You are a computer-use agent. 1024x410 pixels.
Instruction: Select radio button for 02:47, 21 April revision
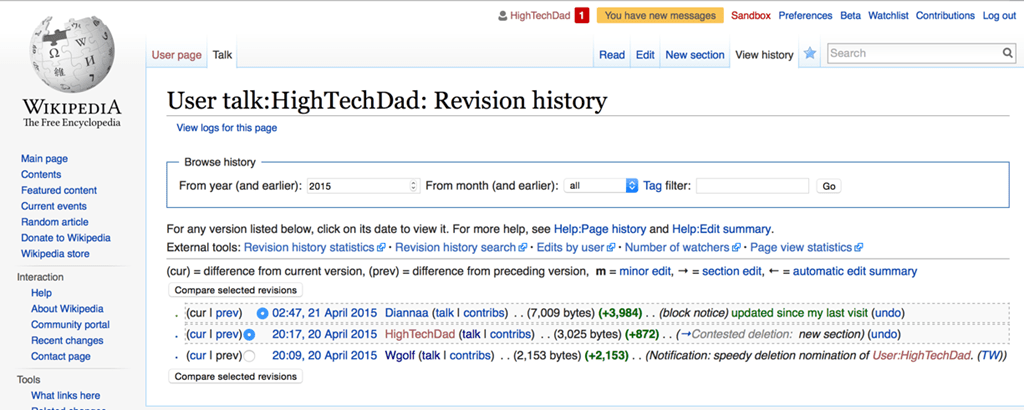(x=263, y=313)
